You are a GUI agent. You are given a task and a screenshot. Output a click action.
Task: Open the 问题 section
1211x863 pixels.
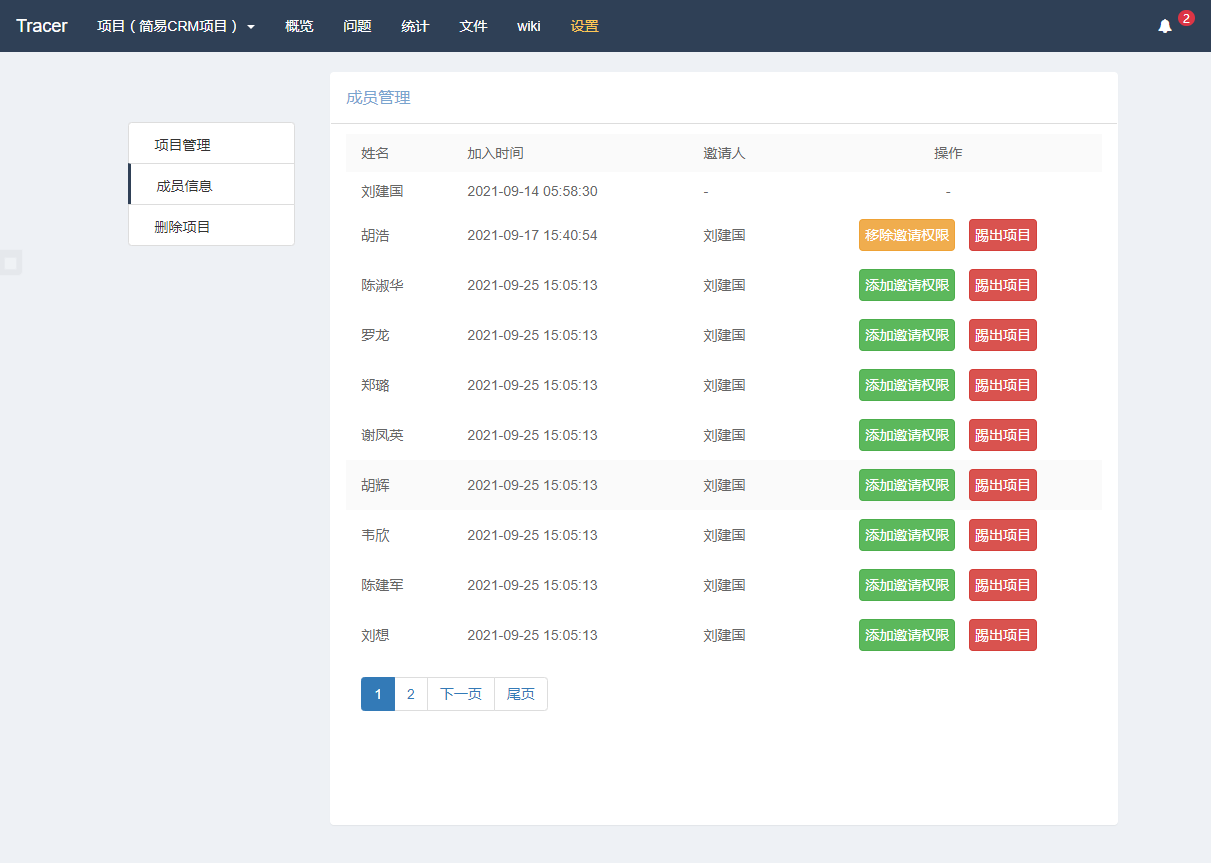(x=357, y=26)
